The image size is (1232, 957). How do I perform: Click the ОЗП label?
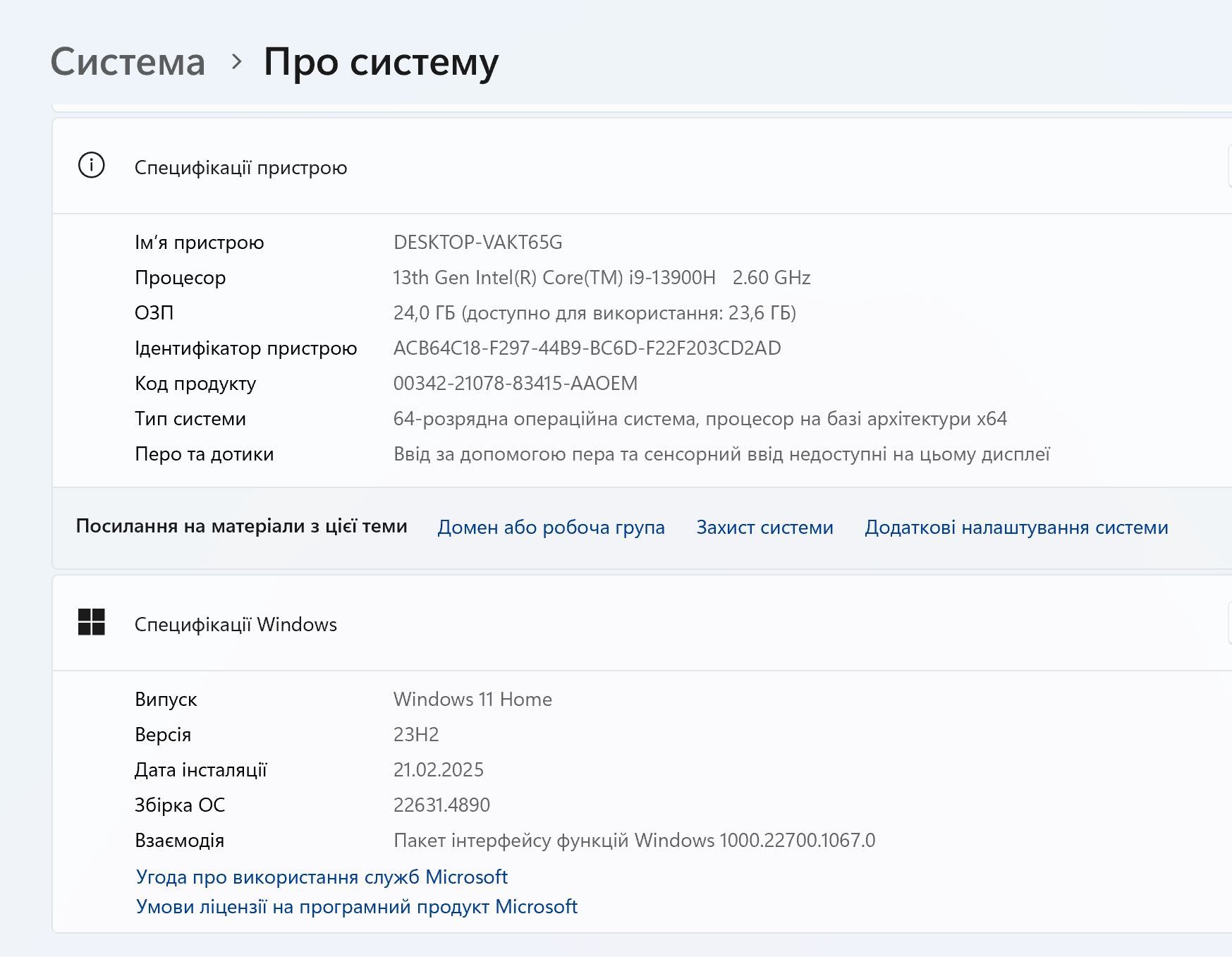point(154,313)
